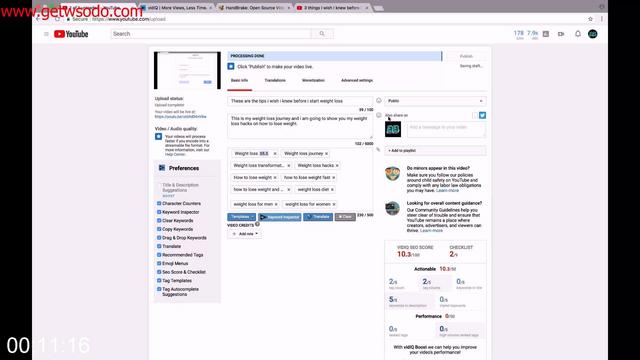Switch to the HandBrake browser tab
Viewport: 640px width, 360px height.
[255, 8]
